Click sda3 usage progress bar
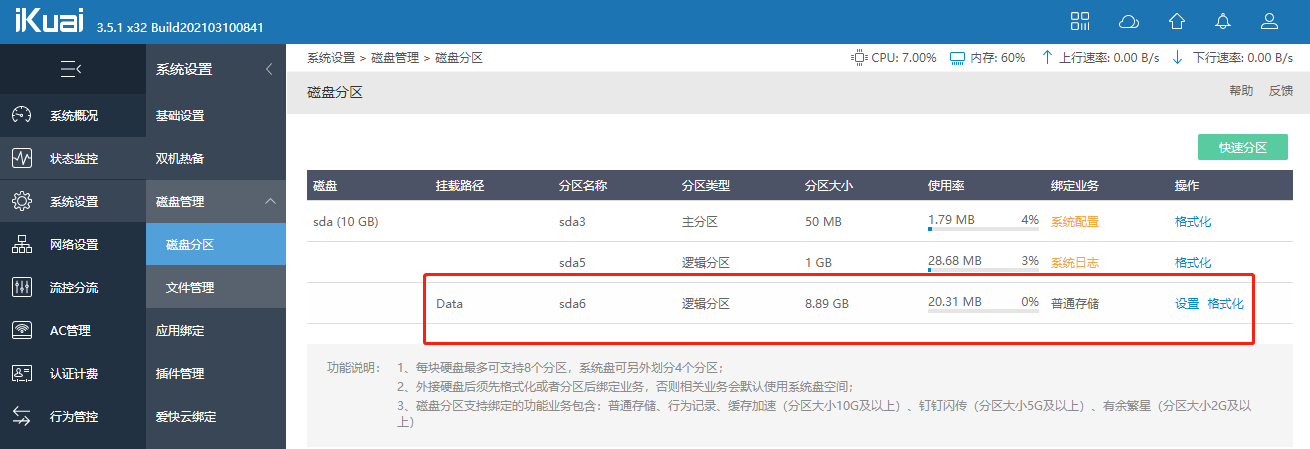This screenshot has width=1310, height=449. point(983,229)
